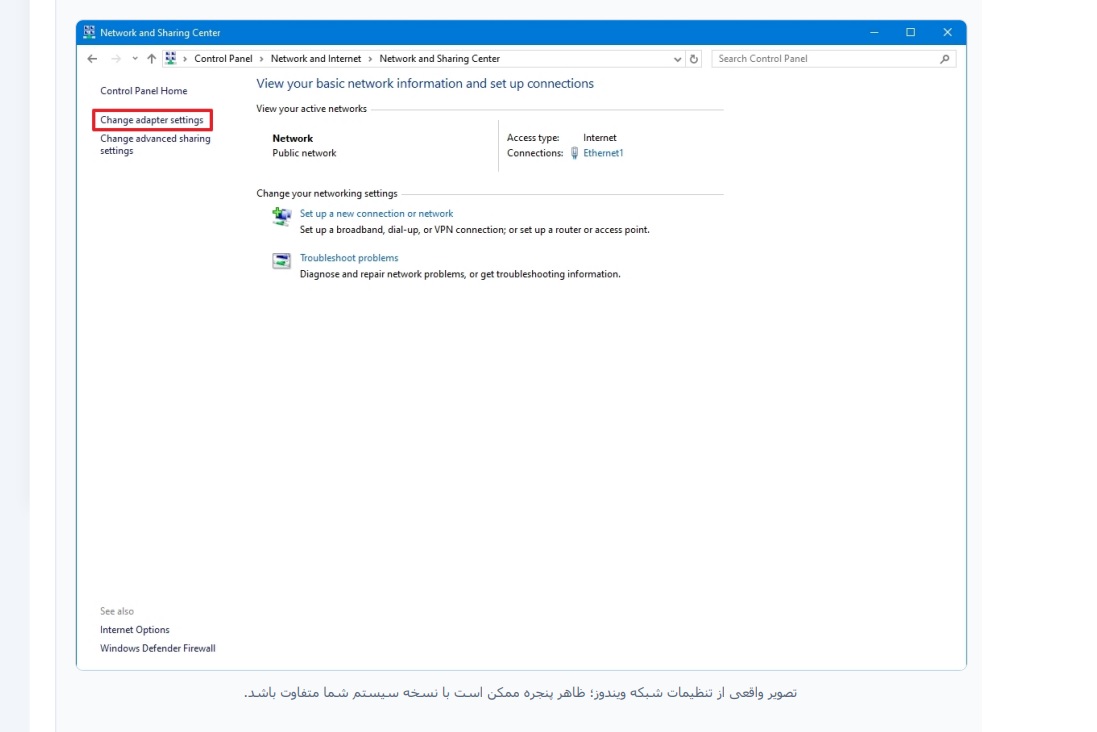1097x732 pixels.
Task: Click the Persian caption below the window
Action: 521,693
